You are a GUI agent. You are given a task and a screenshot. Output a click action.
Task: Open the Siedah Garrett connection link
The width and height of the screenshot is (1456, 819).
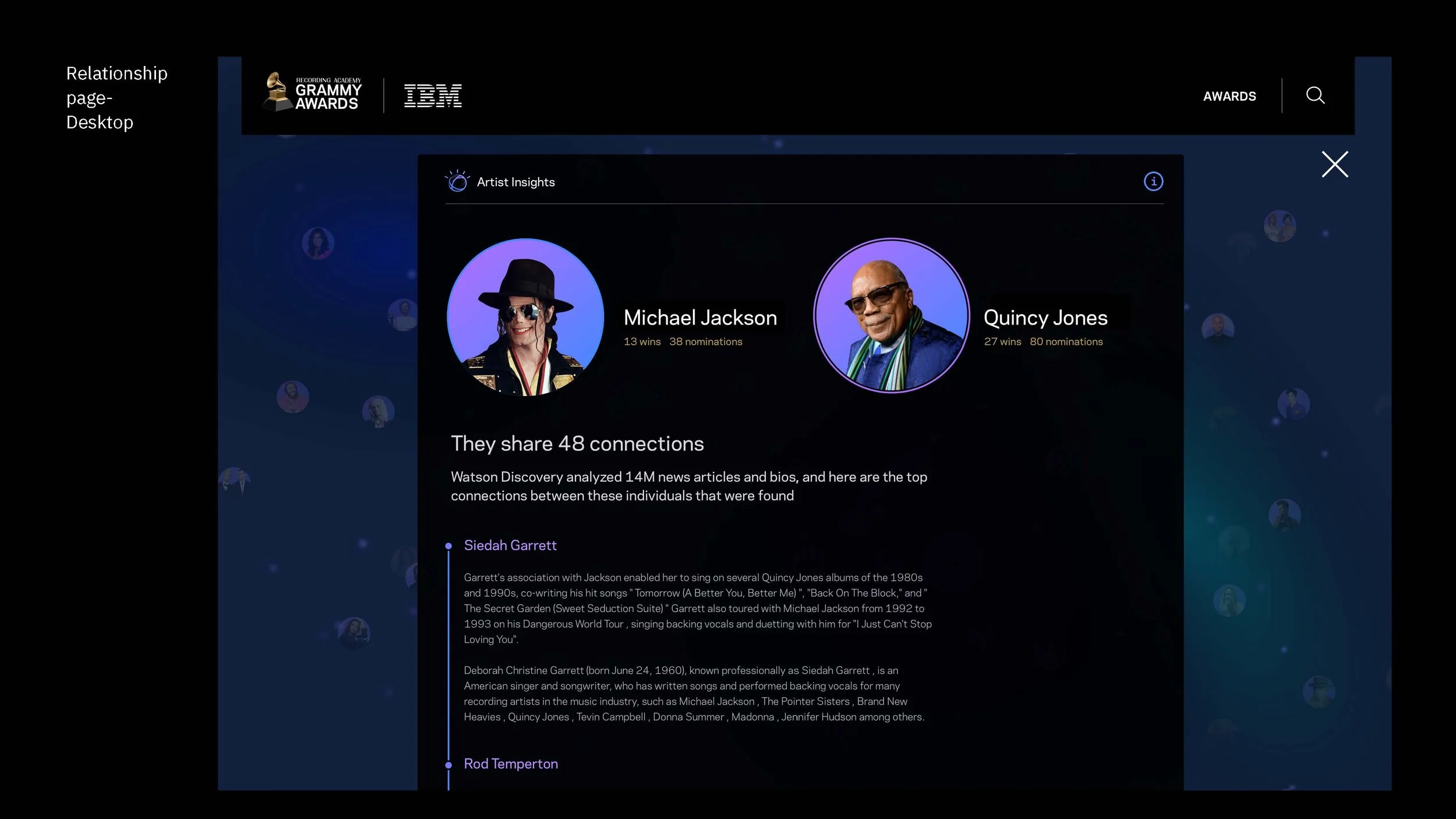click(510, 545)
